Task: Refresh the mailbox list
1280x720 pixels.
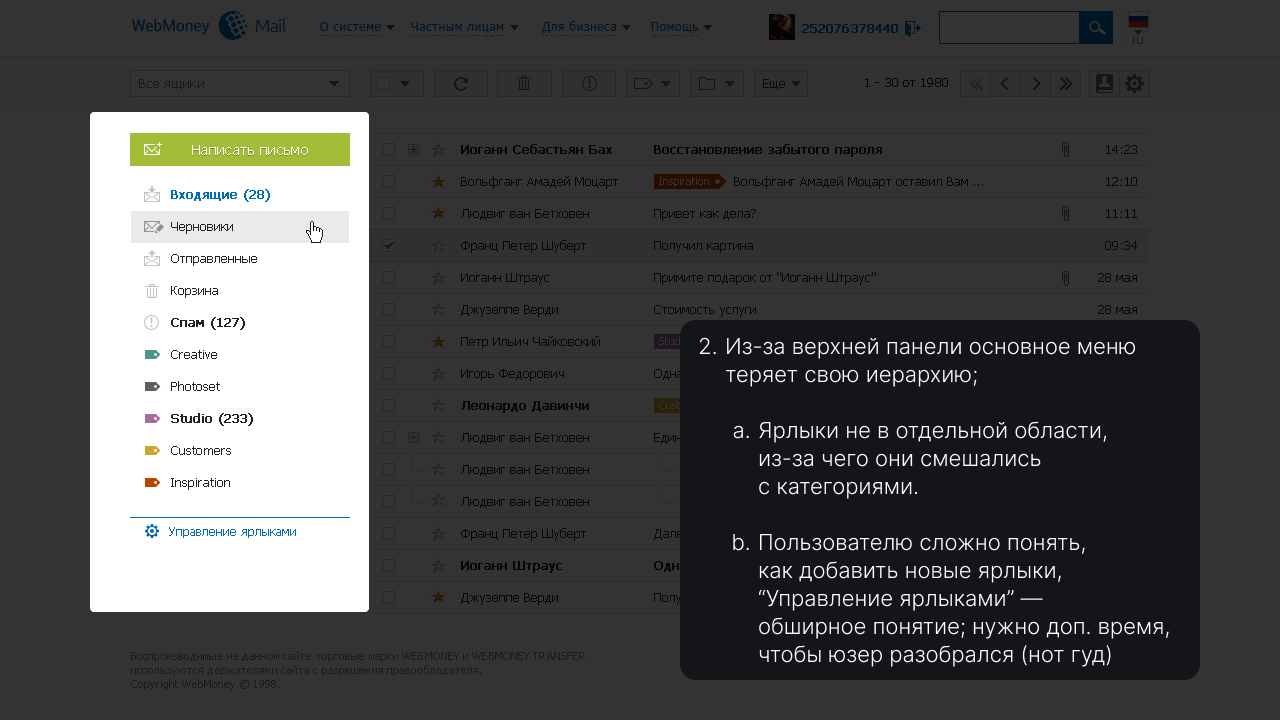Action: pos(461,84)
